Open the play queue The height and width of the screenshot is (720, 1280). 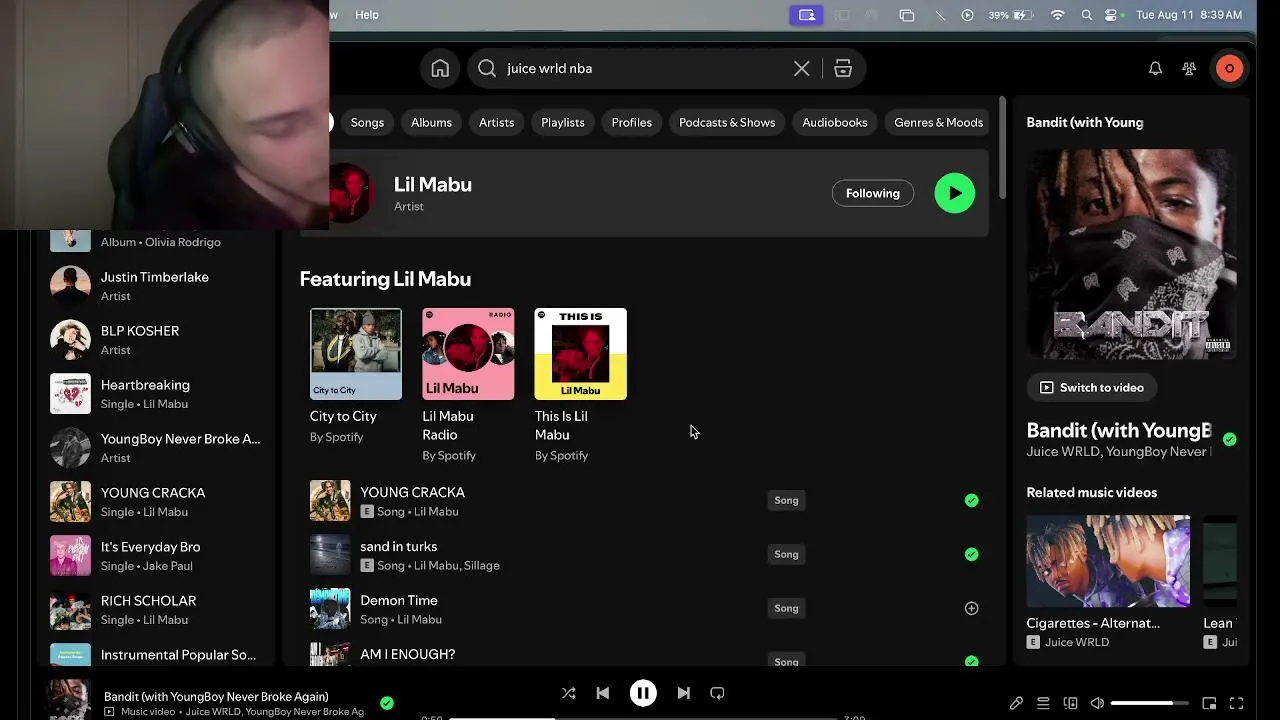1043,703
